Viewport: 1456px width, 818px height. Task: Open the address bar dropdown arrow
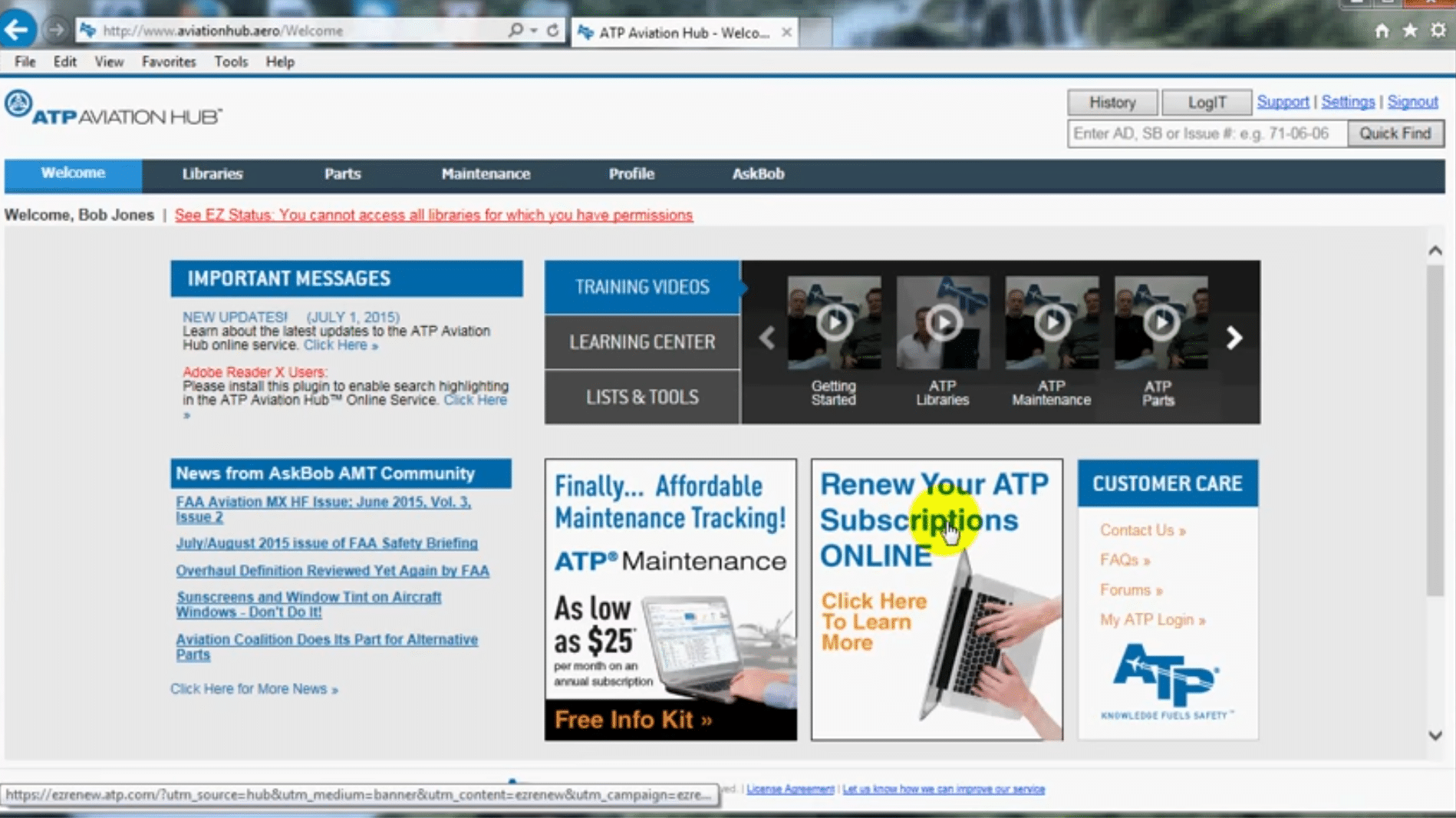(534, 31)
